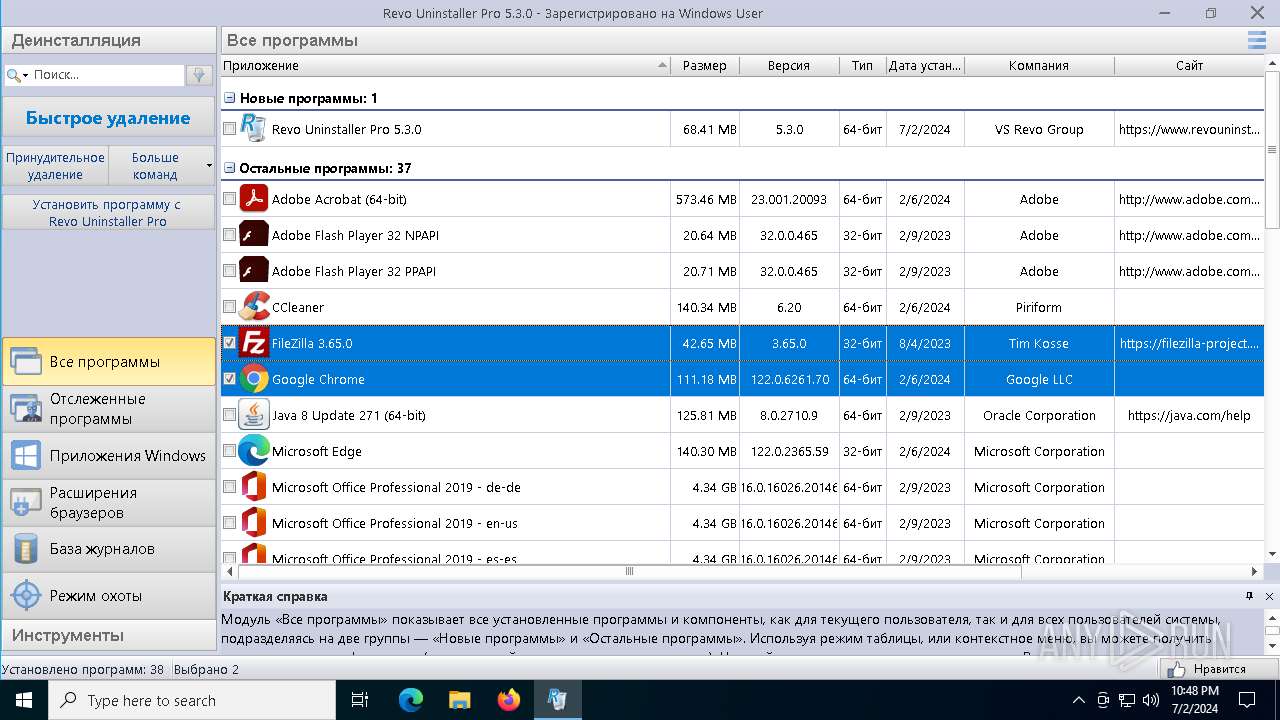Close the Краткая справка help panel
1280x720 pixels.
pos(1270,596)
